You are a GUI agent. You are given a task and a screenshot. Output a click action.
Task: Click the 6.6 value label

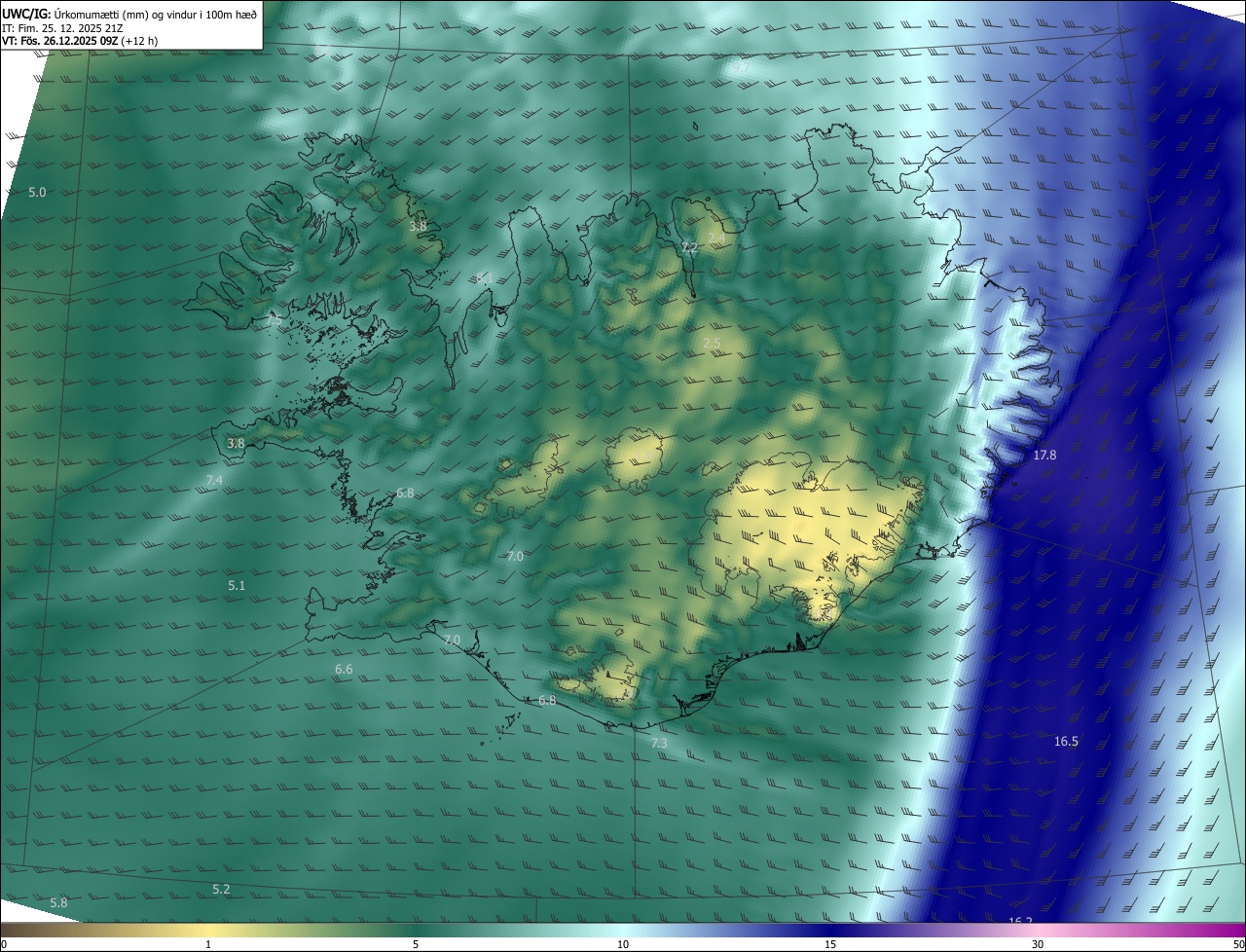coord(344,670)
